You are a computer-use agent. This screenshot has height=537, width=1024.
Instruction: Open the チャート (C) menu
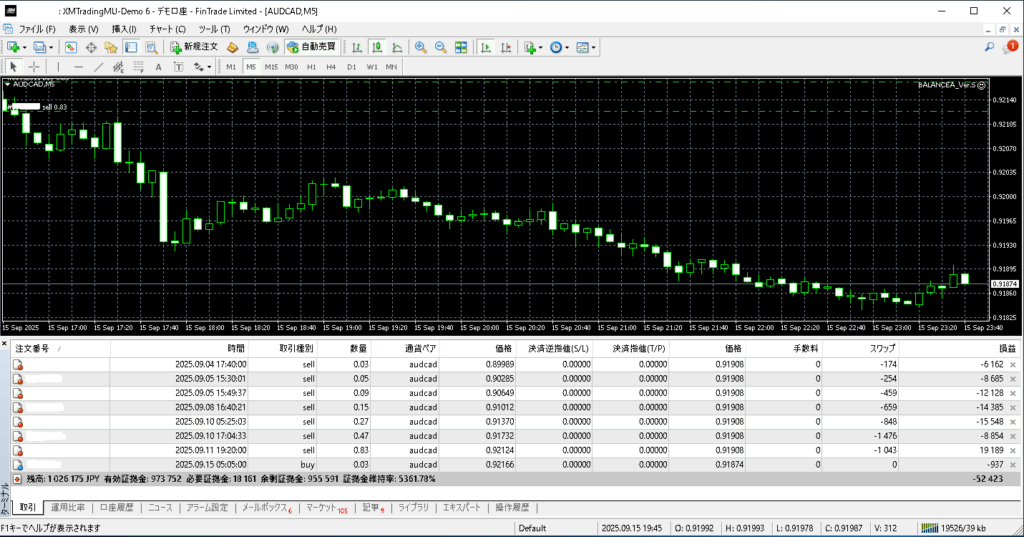[x=167, y=29]
